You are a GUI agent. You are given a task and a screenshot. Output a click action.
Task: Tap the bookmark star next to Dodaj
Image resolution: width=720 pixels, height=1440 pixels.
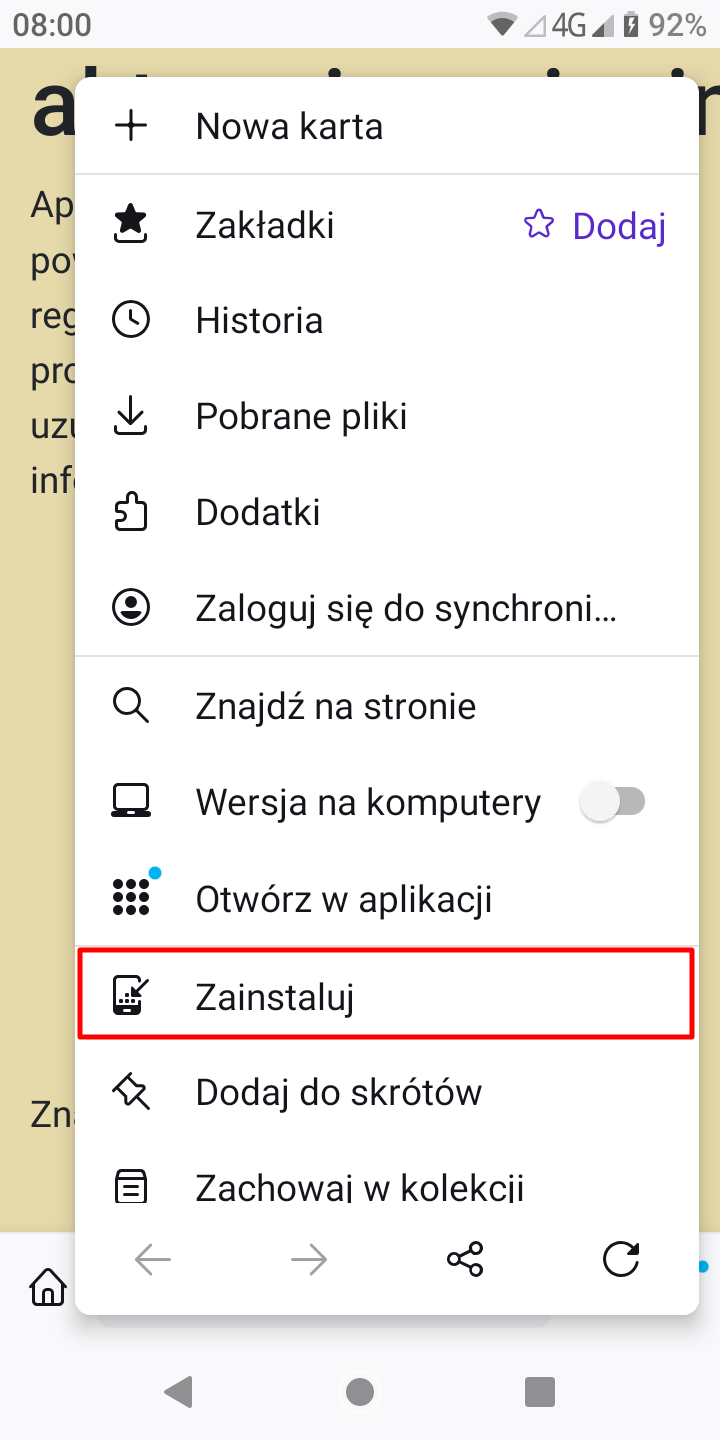click(539, 225)
